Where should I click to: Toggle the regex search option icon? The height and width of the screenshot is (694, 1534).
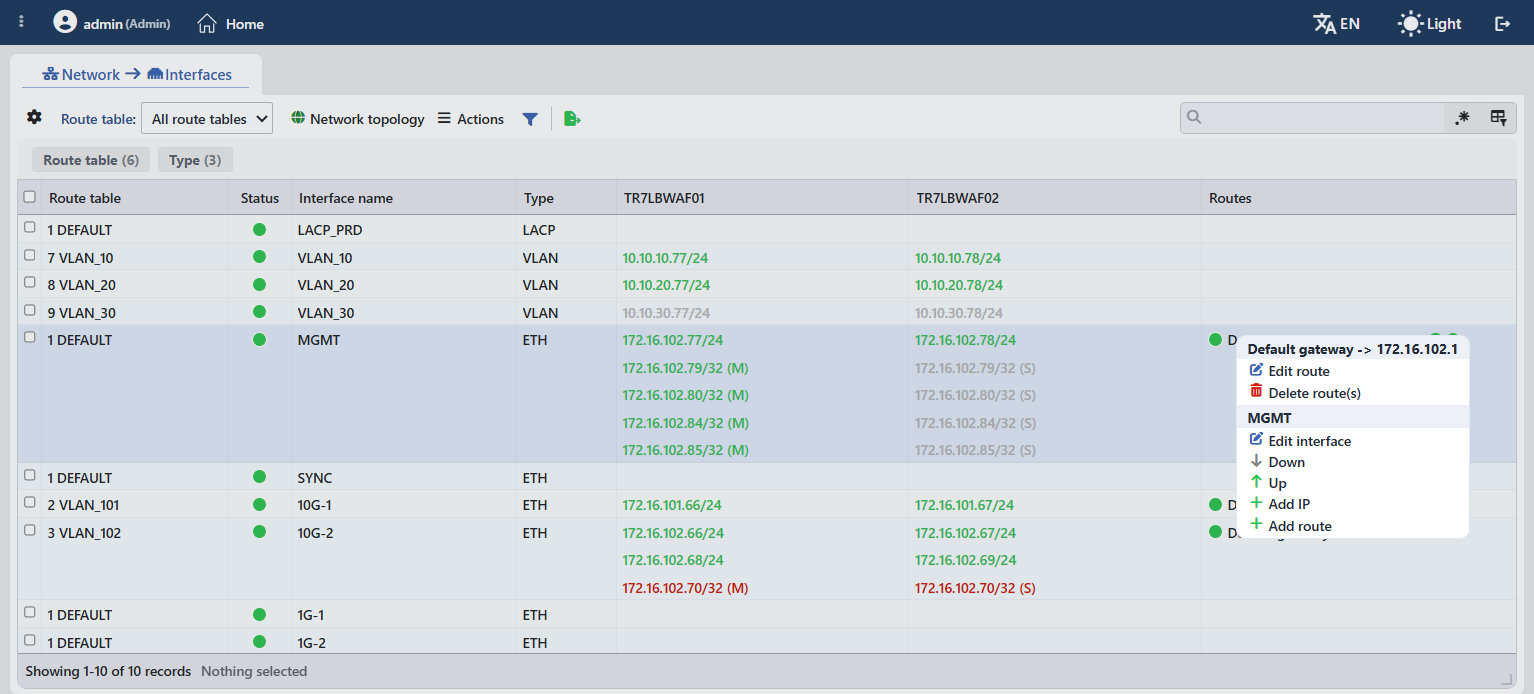click(x=1462, y=118)
